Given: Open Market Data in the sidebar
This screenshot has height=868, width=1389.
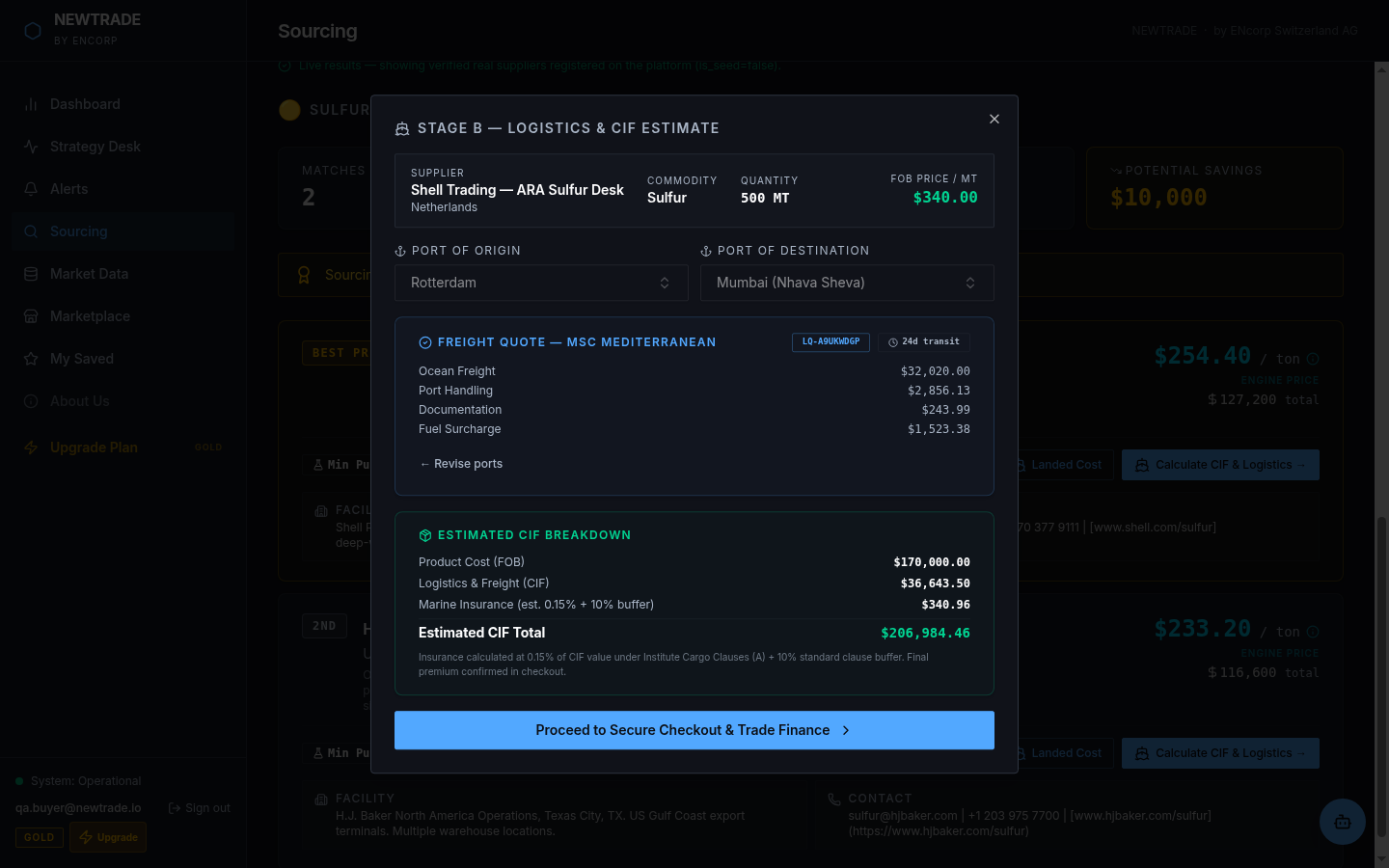Looking at the screenshot, I should click(x=123, y=274).
